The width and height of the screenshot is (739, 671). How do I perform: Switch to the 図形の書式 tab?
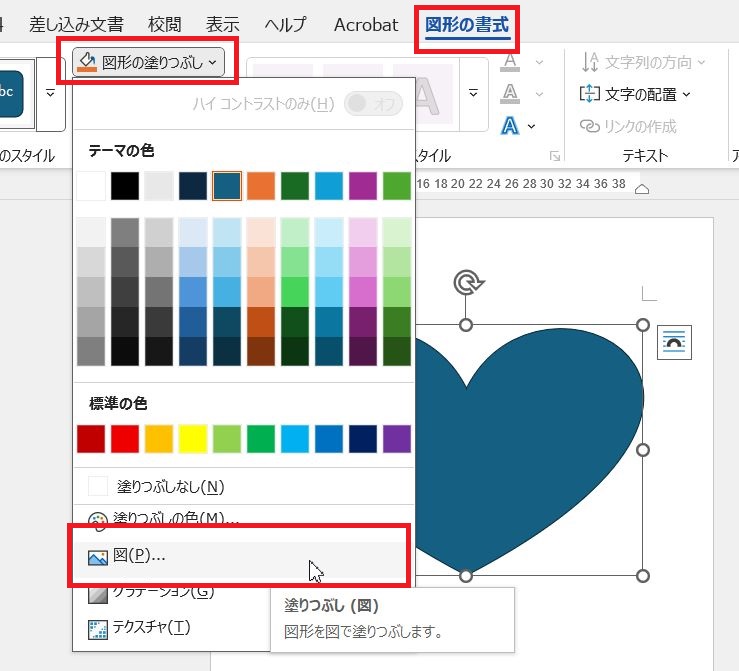click(x=467, y=25)
